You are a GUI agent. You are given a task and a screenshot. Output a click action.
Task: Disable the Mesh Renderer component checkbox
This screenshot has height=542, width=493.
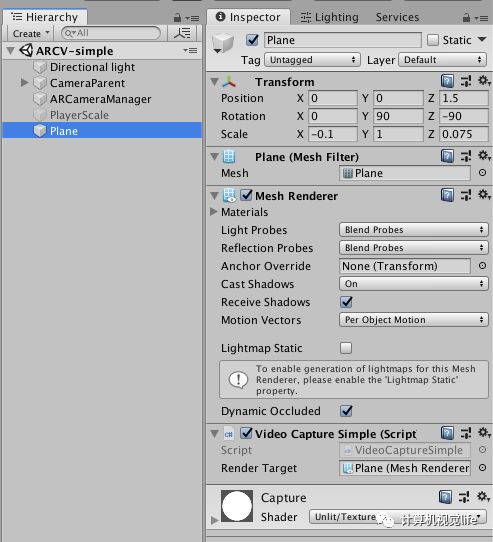[x=246, y=195]
